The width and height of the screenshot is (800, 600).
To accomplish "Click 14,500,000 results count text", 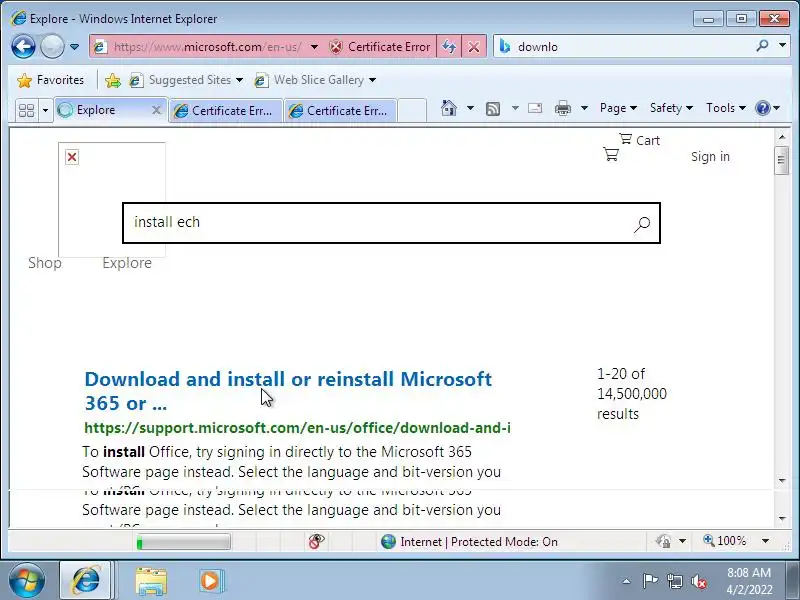I will point(632,394).
